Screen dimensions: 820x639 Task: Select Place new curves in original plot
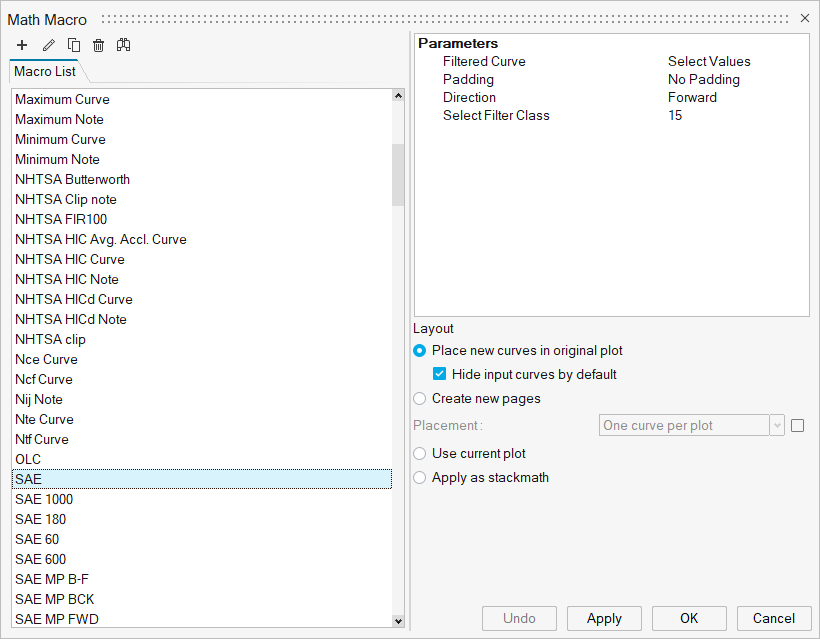coord(420,351)
